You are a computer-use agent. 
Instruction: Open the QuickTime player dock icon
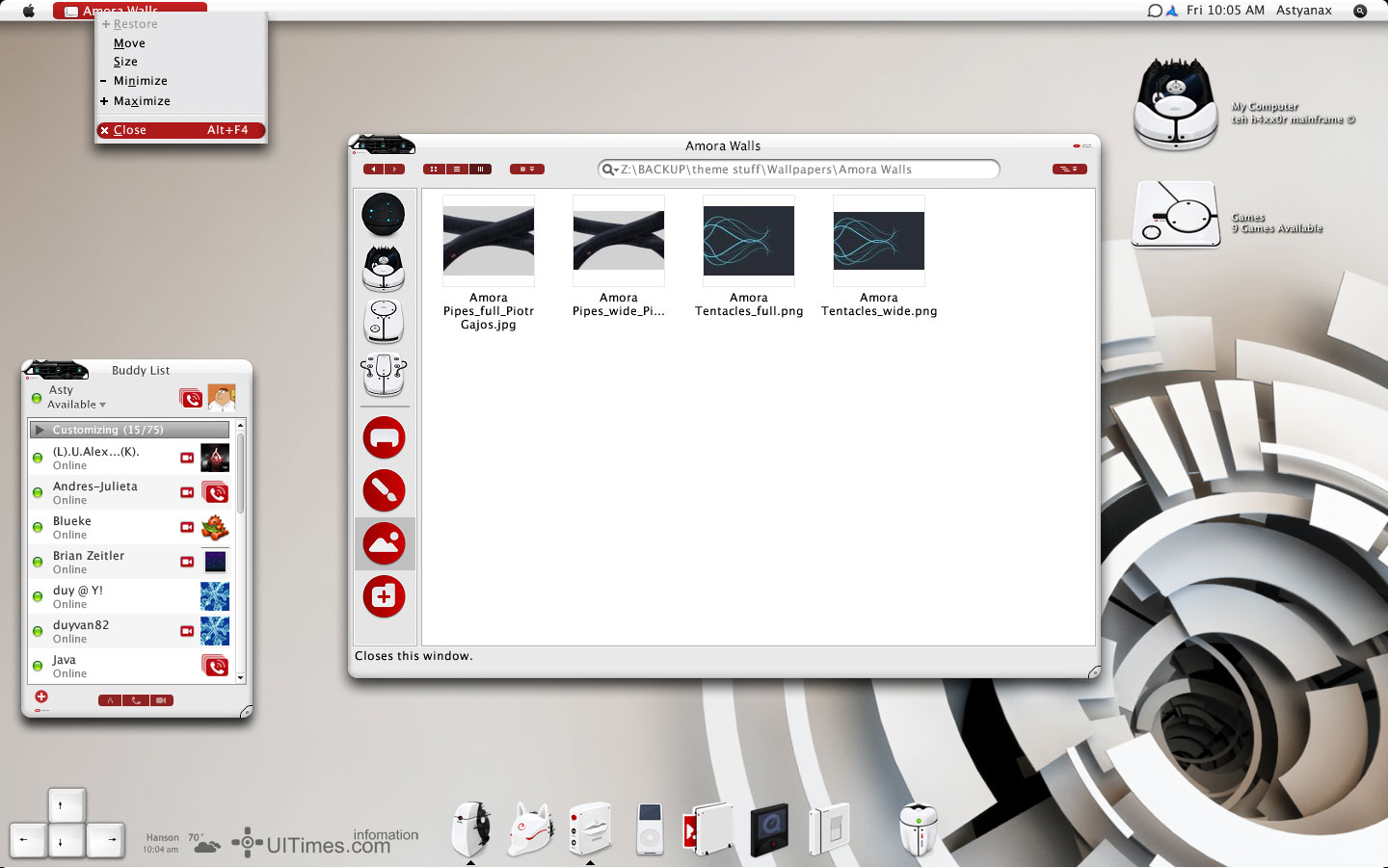[x=769, y=829]
